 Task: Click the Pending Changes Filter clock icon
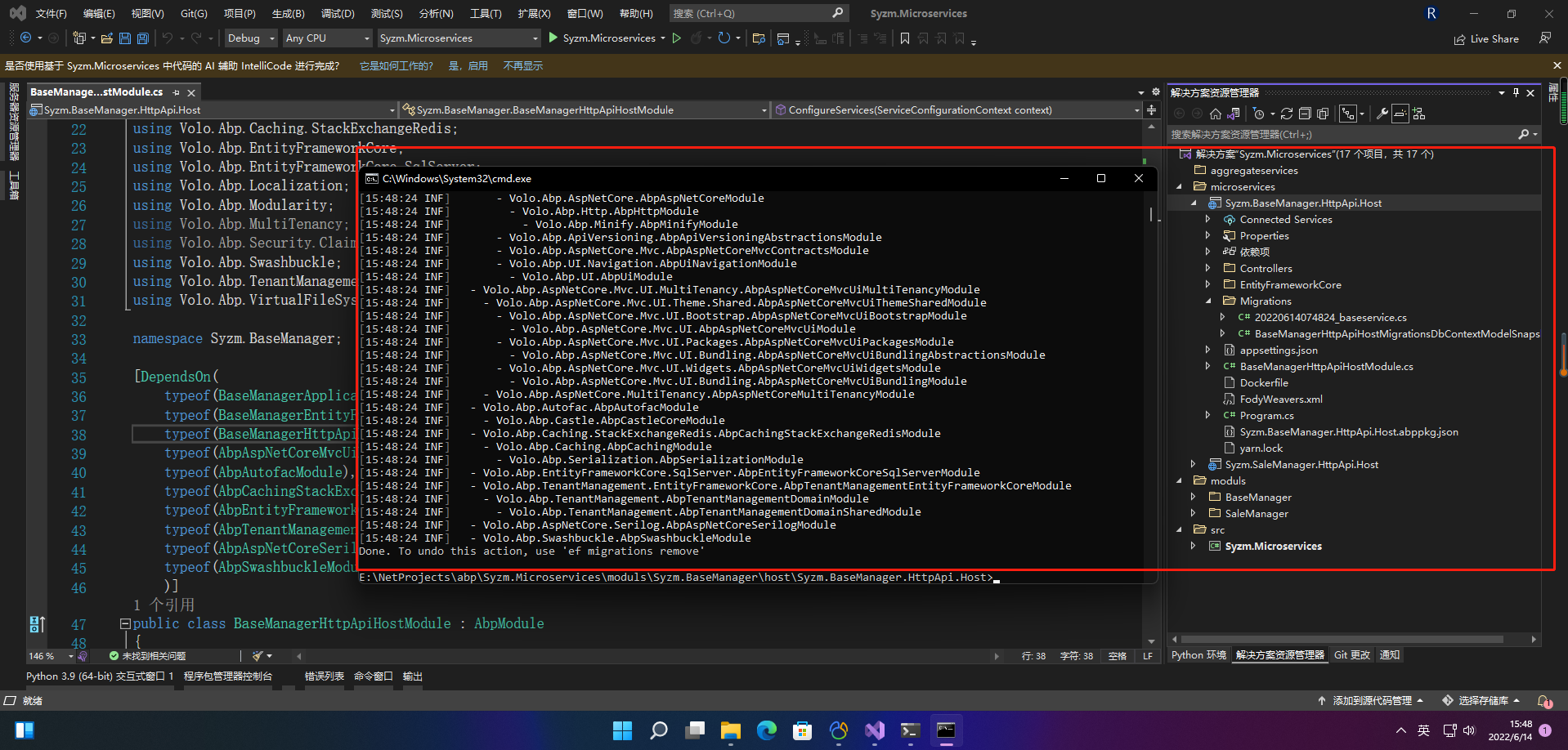point(1259,114)
